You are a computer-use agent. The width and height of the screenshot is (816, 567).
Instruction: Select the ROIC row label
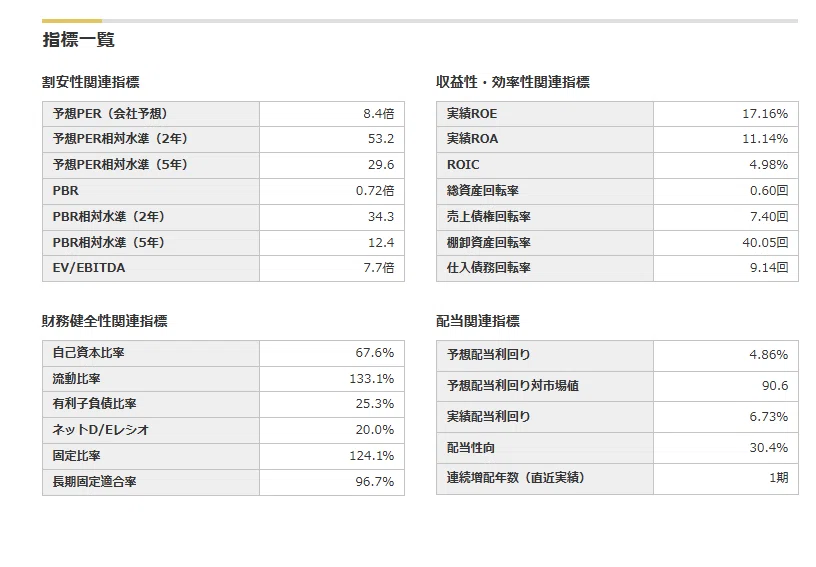point(463,164)
